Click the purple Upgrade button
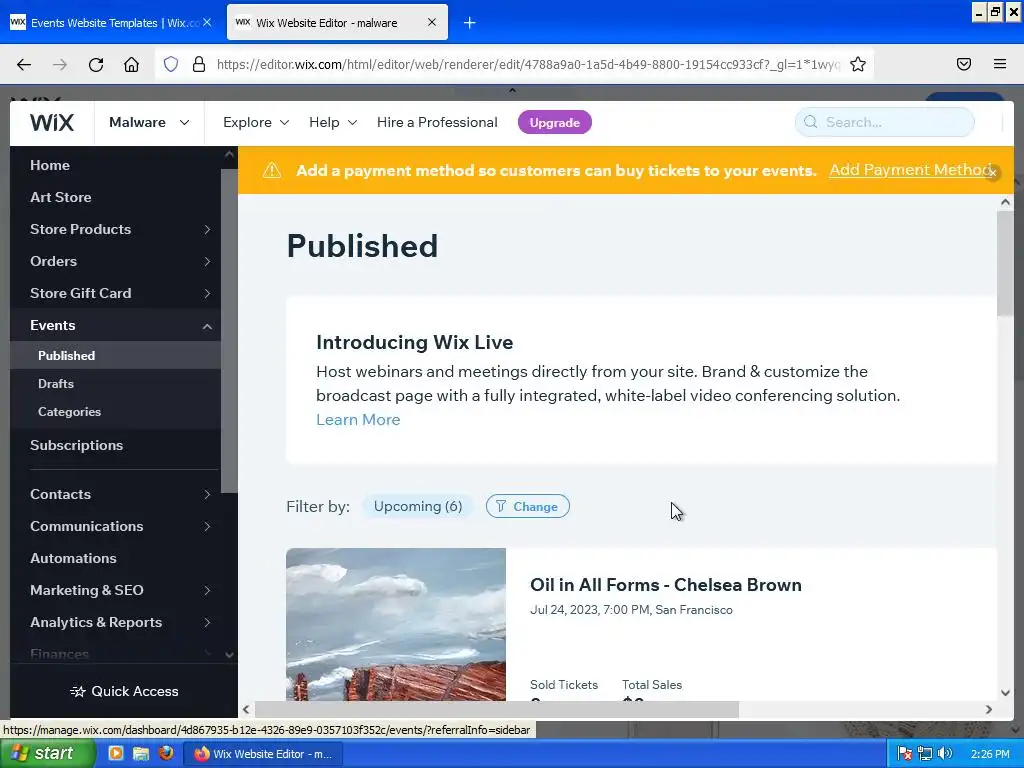 point(554,122)
